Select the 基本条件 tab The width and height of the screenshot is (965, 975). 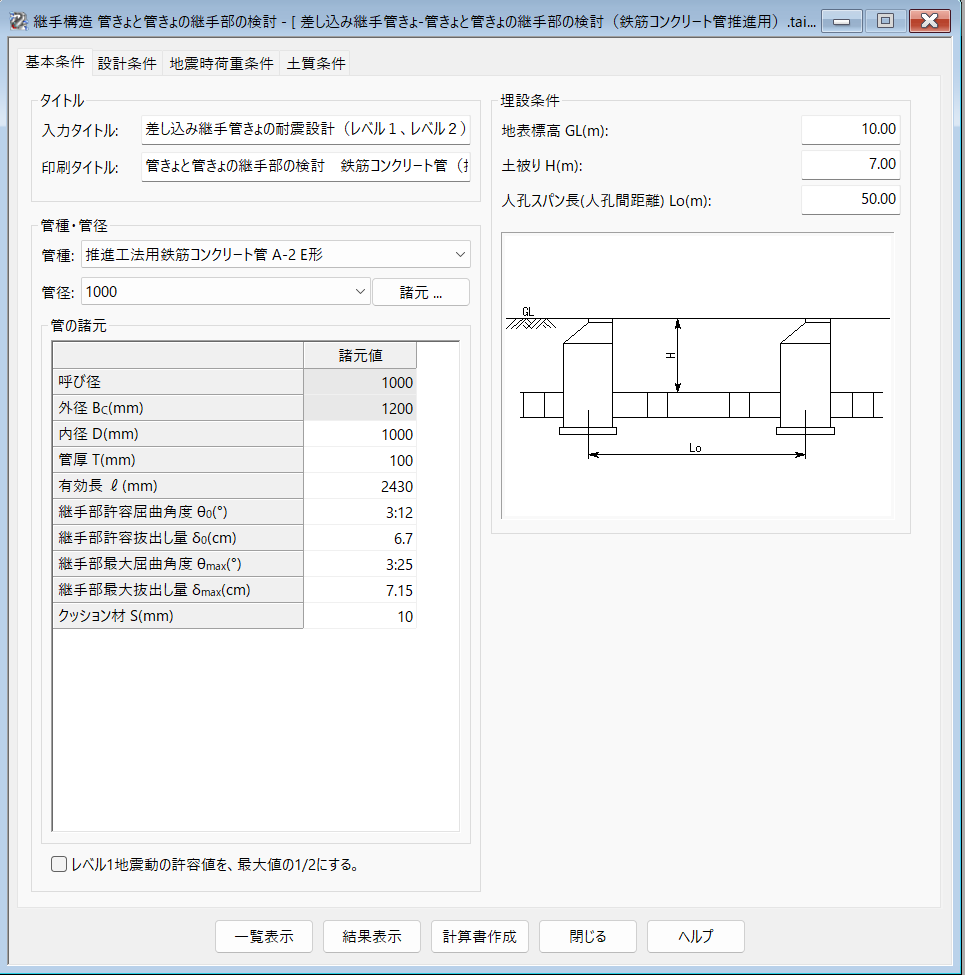(x=54, y=62)
